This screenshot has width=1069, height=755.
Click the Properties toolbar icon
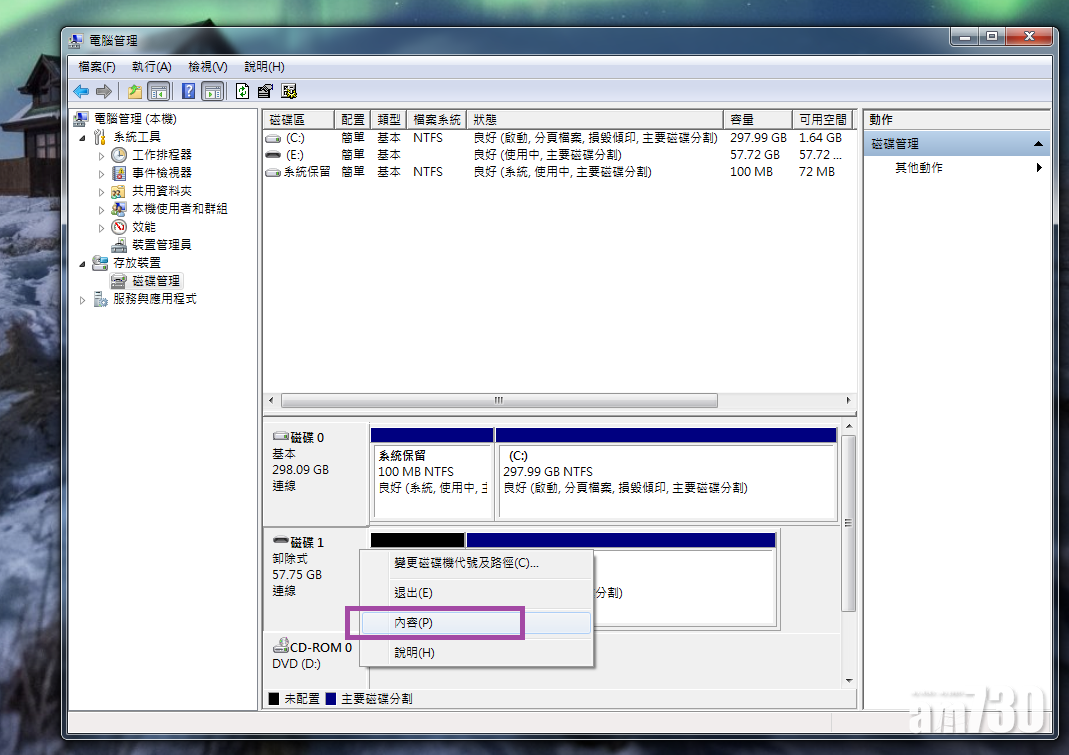[265, 91]
